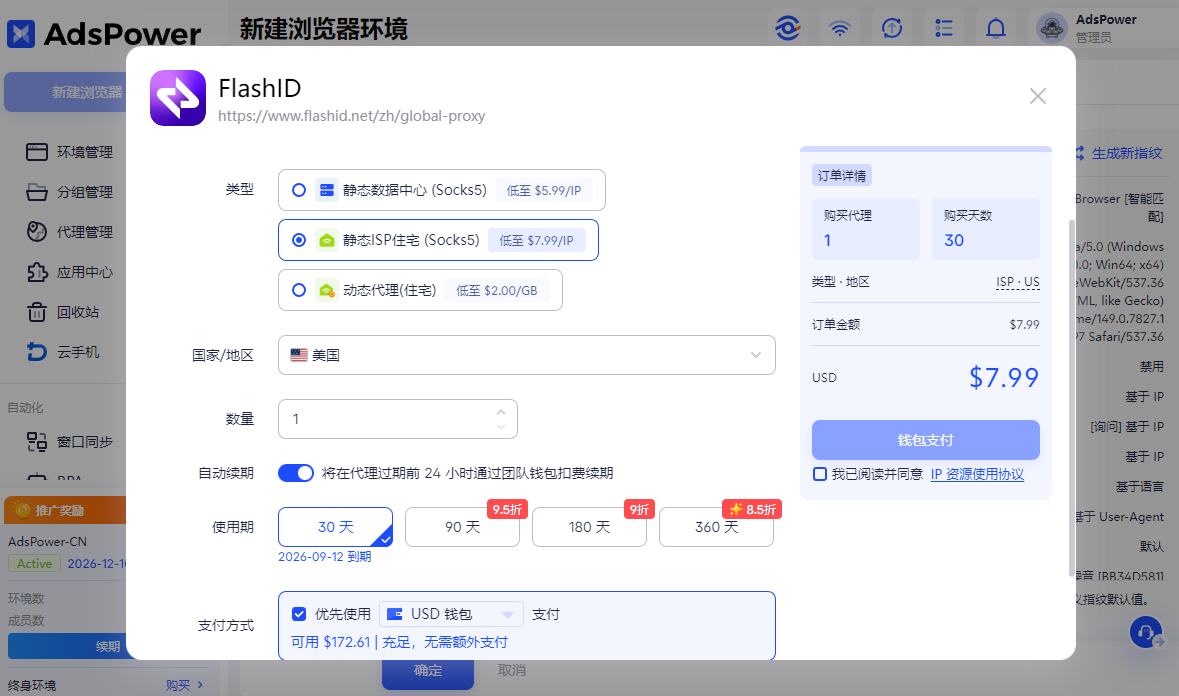Viewport: 1179px width, 696px height.
Task: Click the 购买天数 value 30
Action: 953,241
